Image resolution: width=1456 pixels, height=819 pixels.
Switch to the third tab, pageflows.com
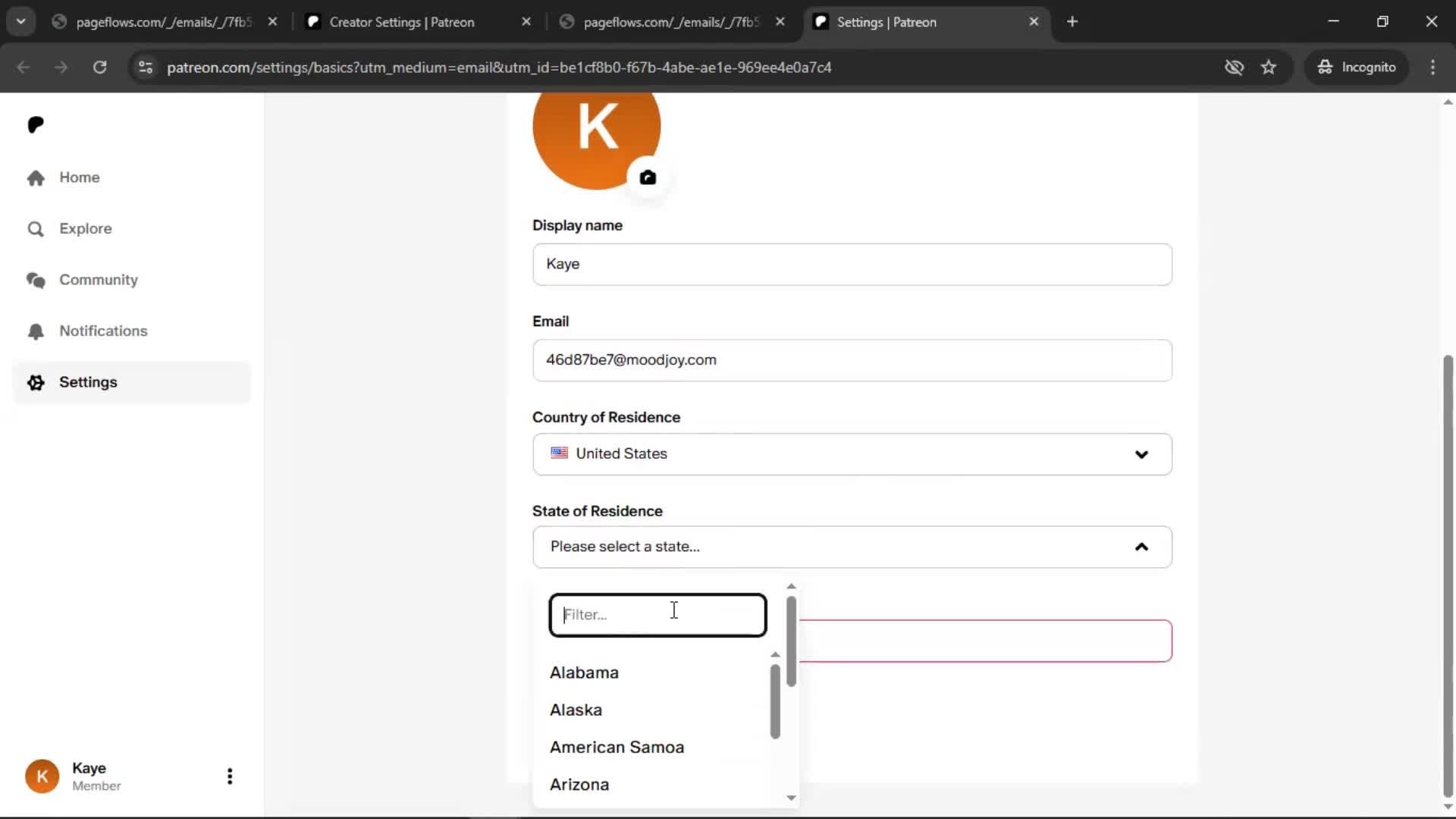(670, 22)
